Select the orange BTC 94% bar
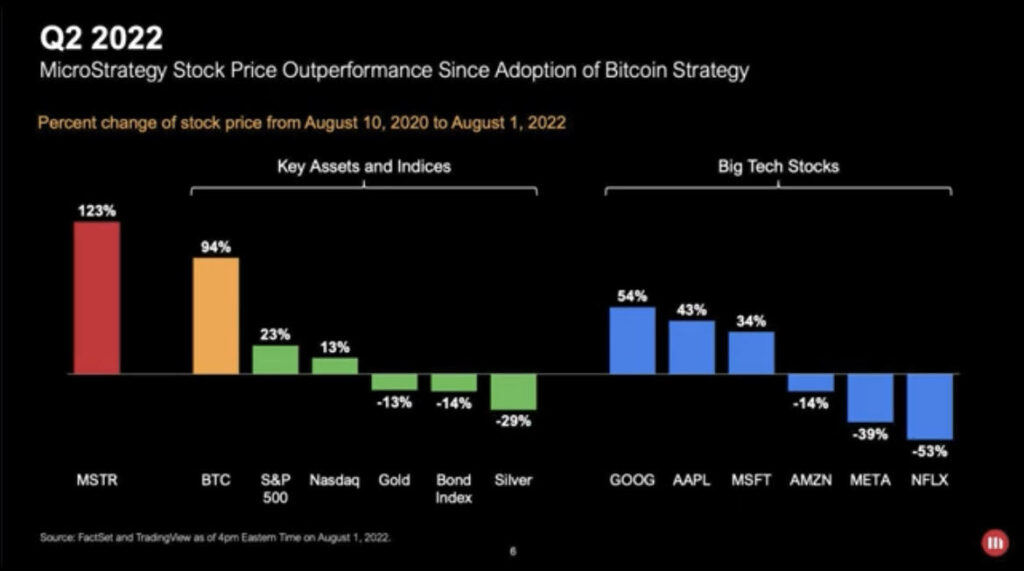Viewport: 1024px width, 571px height. [216, 316]
